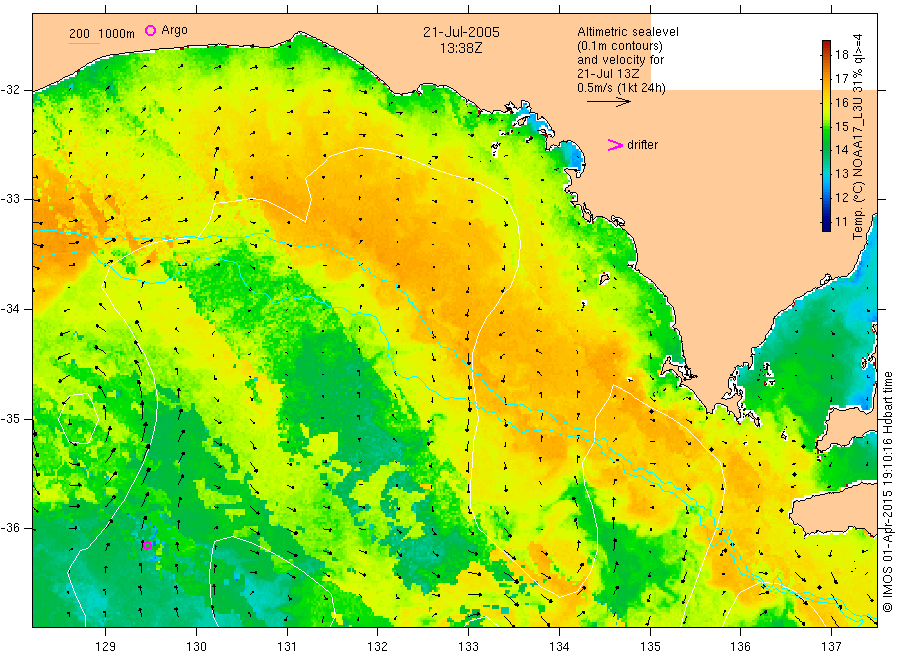
Task: Click the 'Altimetric sealevel' caption line
Action: click(x=628, y=32)
